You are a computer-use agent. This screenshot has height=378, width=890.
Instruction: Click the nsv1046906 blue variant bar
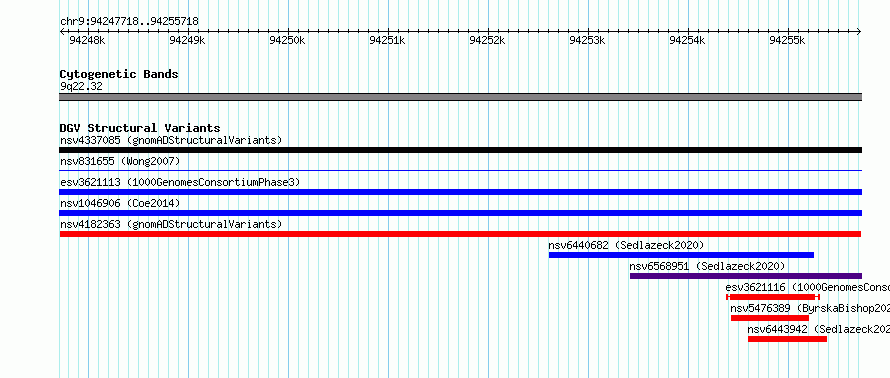[460, 213]
